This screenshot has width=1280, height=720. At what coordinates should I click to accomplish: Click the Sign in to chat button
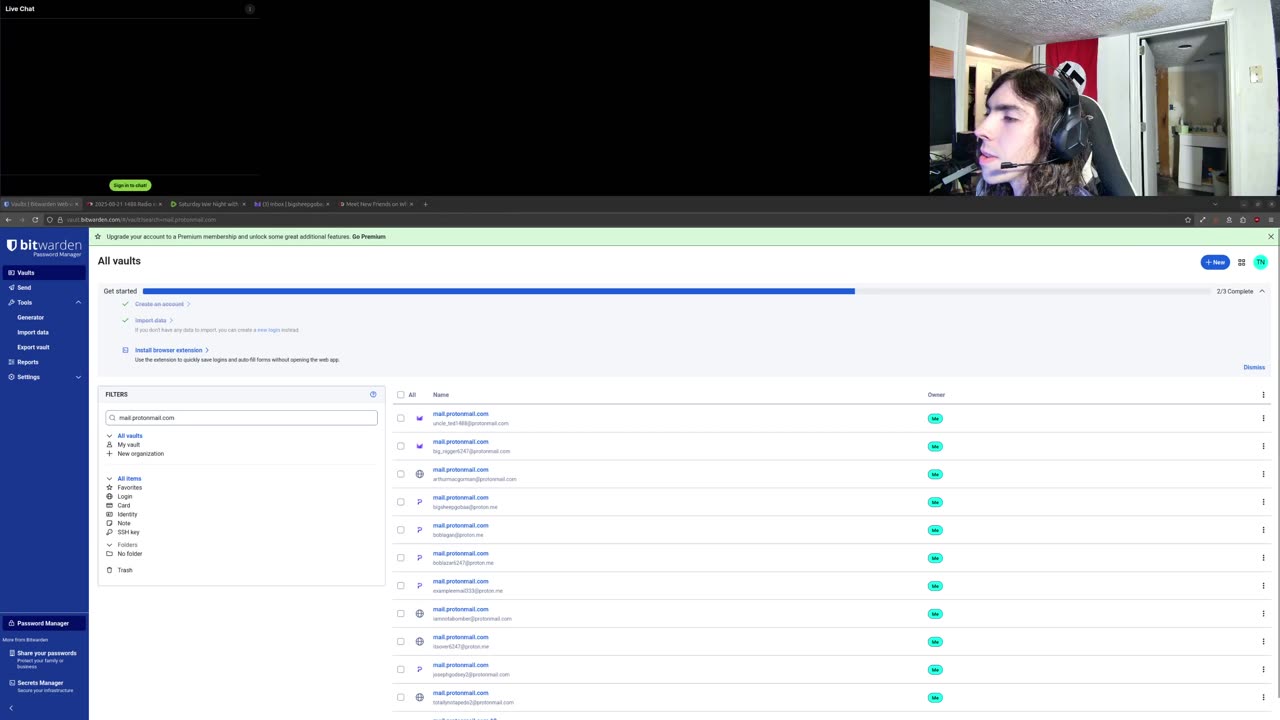coord(130,185)
